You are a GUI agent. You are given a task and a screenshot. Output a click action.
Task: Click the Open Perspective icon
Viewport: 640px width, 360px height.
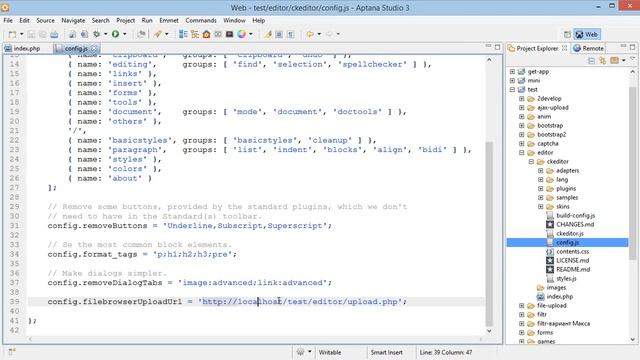click(567, 34)
